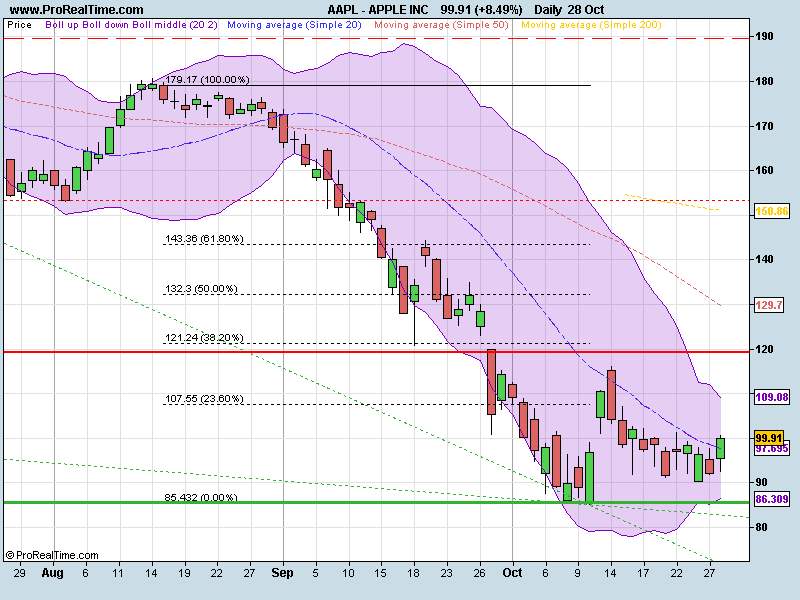
Task: Select the Boll up Boll down legend
Action: point(132,25)
